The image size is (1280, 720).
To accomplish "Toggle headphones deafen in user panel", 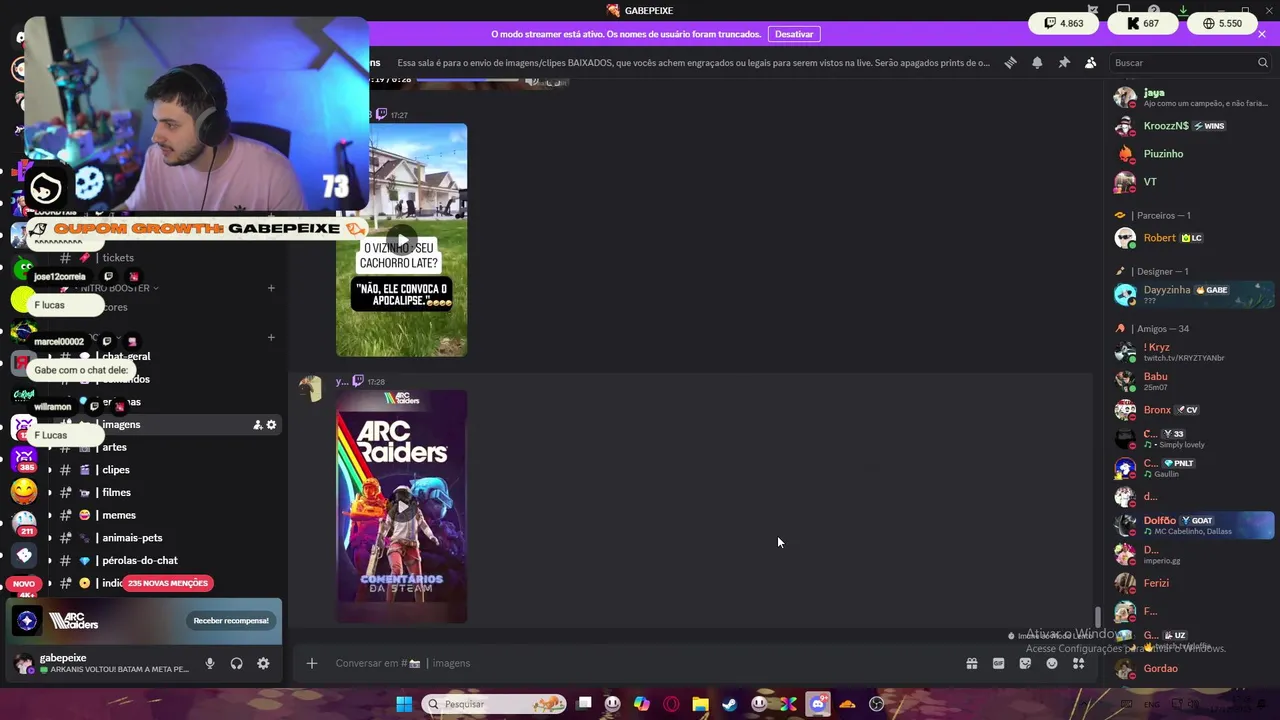I will [x=237, y=663].
